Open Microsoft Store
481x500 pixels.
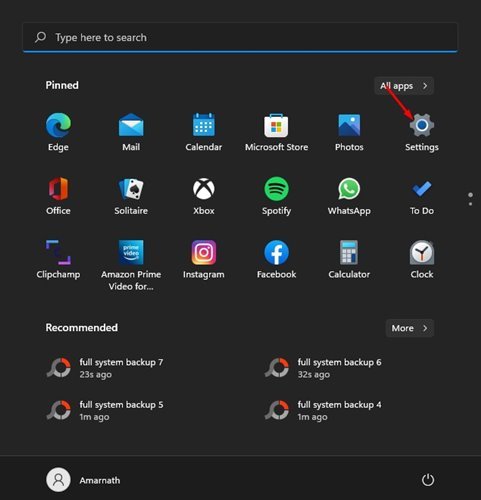(276, 132)
